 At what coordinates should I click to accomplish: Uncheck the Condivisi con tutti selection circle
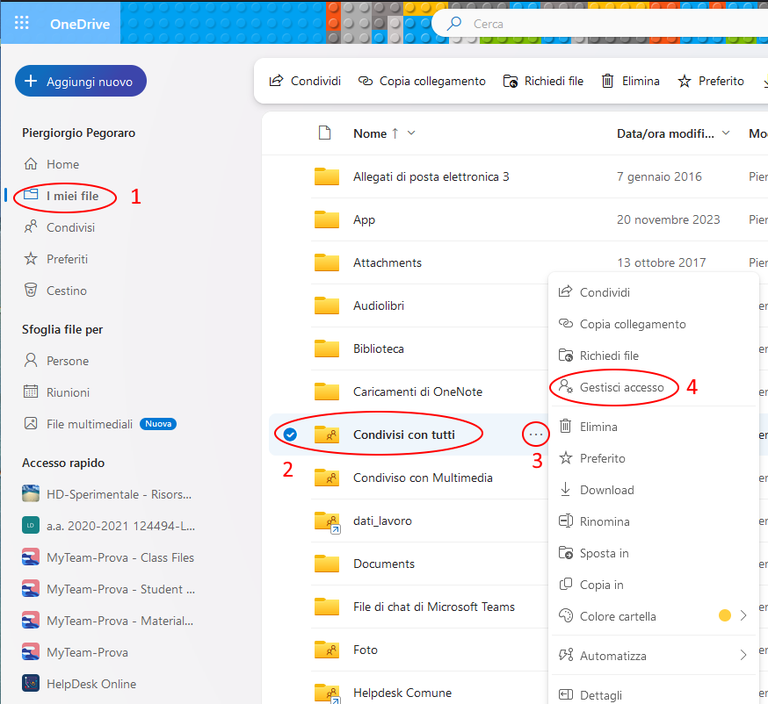tap(290, 435)
